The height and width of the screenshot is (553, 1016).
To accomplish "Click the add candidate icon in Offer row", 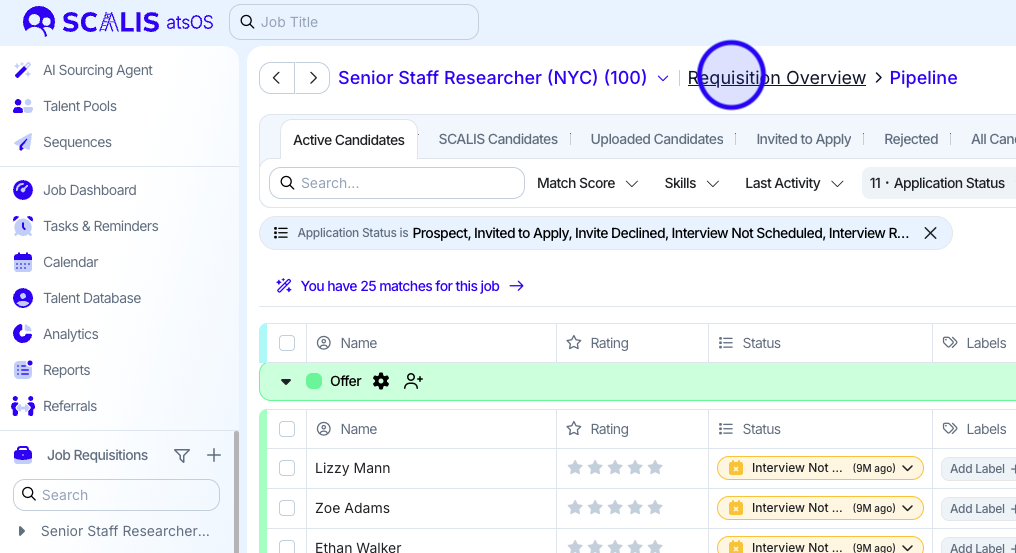I will (x=414, y=381).
